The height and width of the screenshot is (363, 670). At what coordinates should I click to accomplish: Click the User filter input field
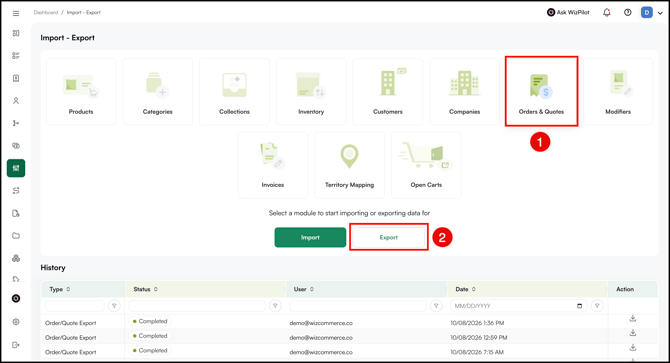click(x=358, y=306)
